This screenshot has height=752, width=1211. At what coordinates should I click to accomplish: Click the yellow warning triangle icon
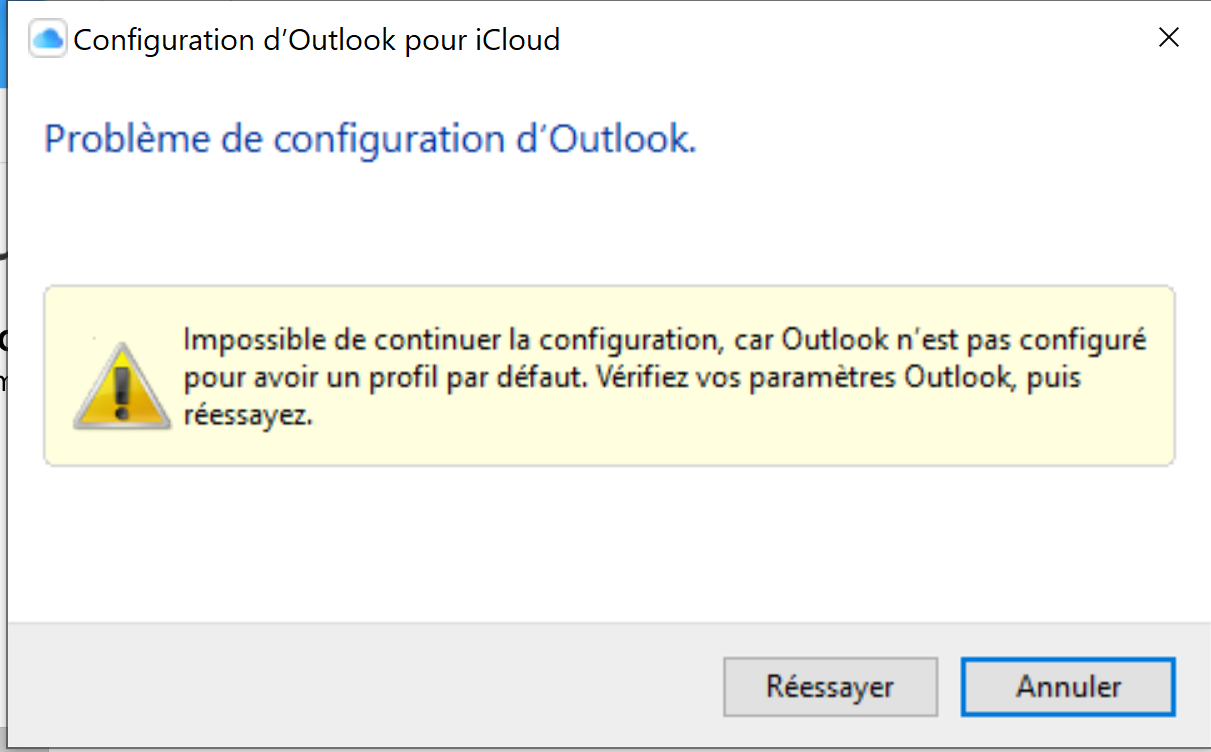120,387
